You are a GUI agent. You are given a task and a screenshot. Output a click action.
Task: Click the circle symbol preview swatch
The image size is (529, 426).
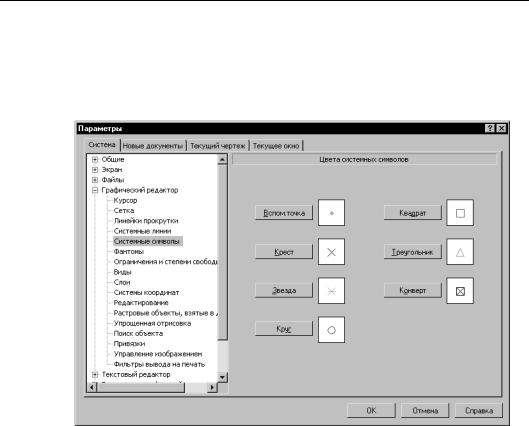click(x=331, y=330)
